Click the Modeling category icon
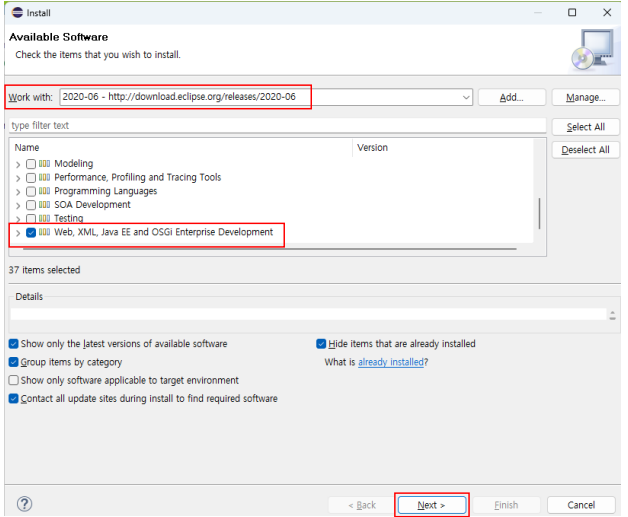The image size is (628, 517). coord(44,163)
